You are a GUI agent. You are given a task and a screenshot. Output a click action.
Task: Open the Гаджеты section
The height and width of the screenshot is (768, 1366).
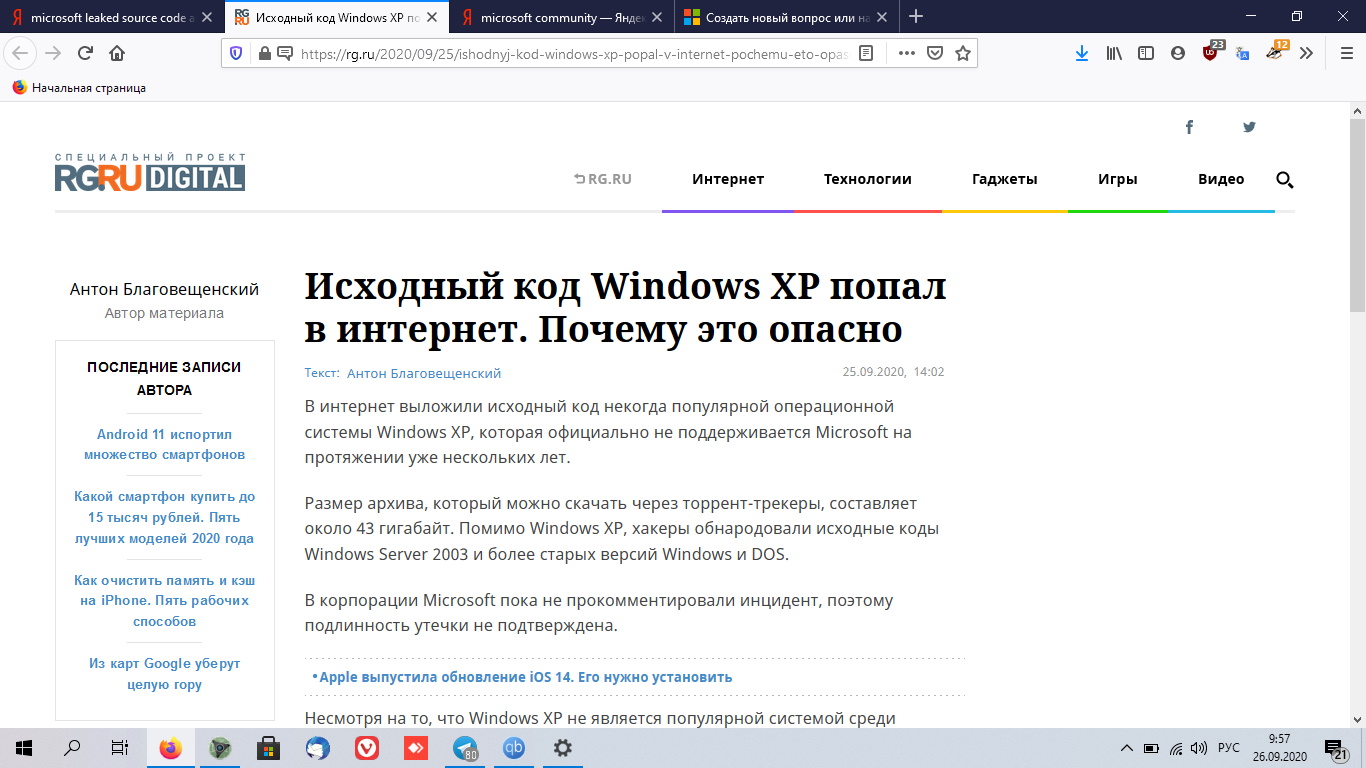coord(1005,179)
